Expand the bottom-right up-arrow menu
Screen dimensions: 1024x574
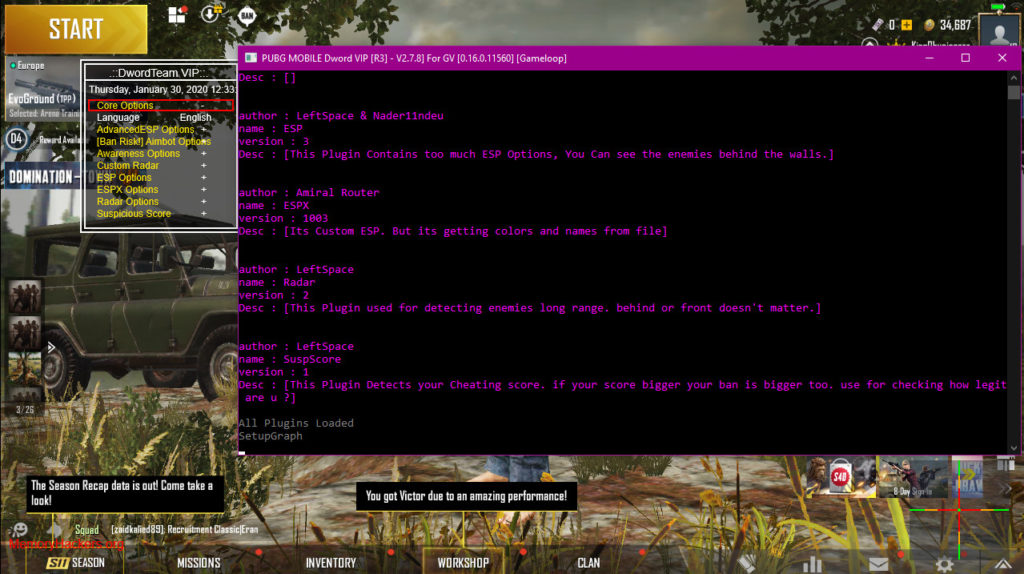pos(1004,564)
